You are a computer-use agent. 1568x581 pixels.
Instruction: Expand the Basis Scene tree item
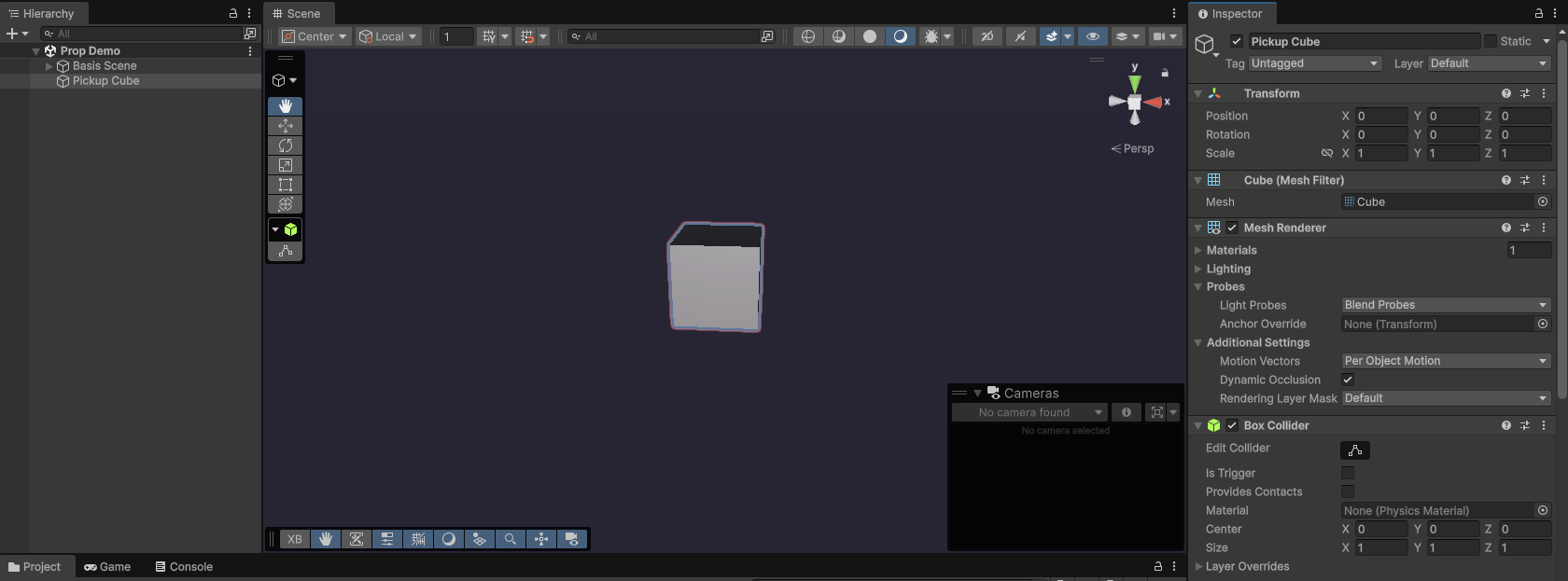[x=49, y=66]
